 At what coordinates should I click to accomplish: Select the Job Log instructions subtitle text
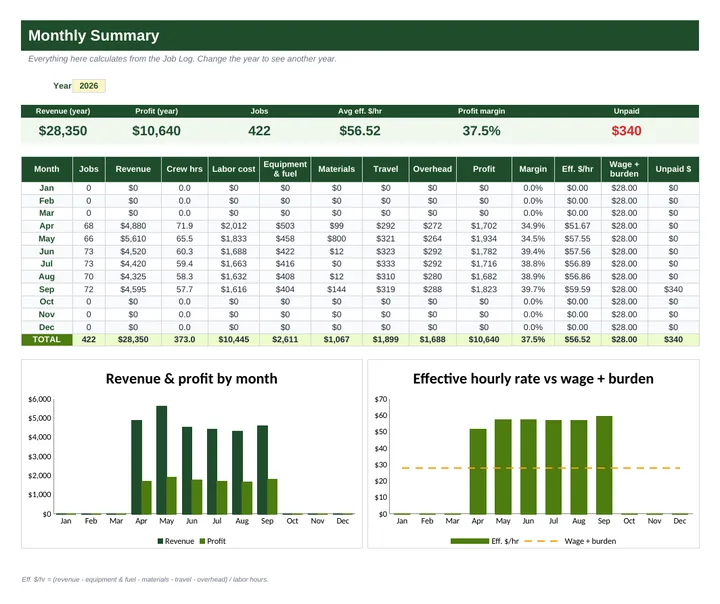(182, 59)
